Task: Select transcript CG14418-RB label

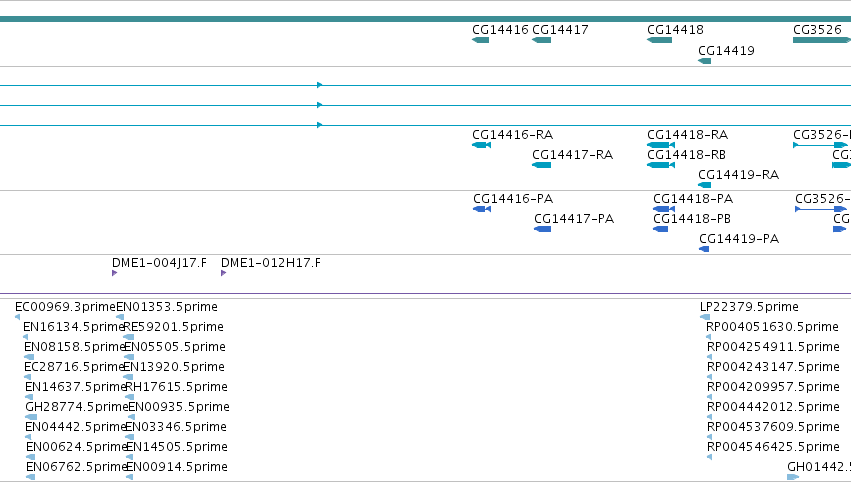Action: pyautogui.click(x=687, y=155)
